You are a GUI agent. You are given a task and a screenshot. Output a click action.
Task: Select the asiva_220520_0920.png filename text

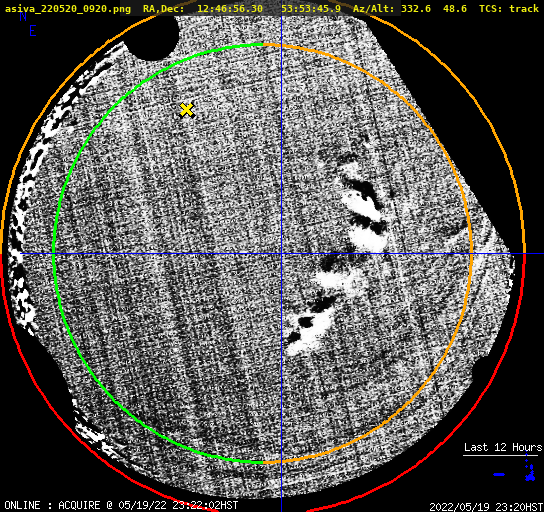pos(68,9)
